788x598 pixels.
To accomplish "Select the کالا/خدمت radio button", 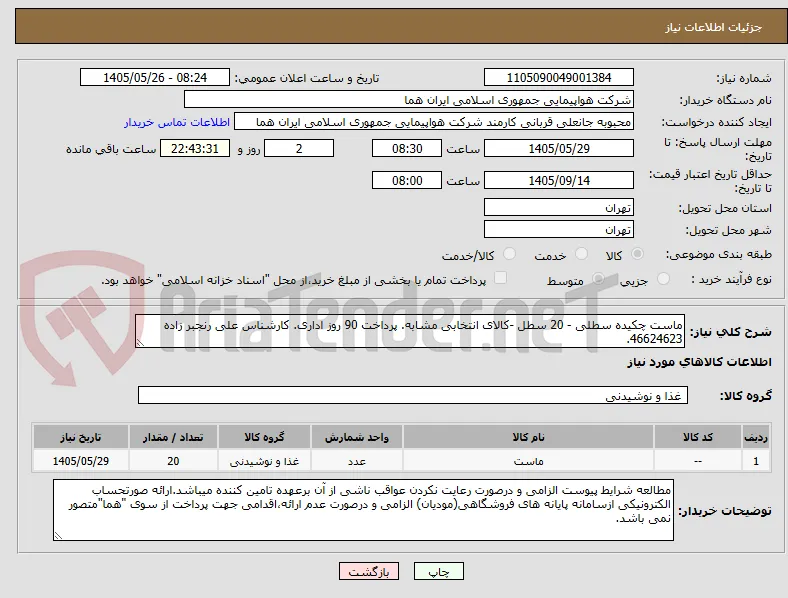I will [510, 254].
